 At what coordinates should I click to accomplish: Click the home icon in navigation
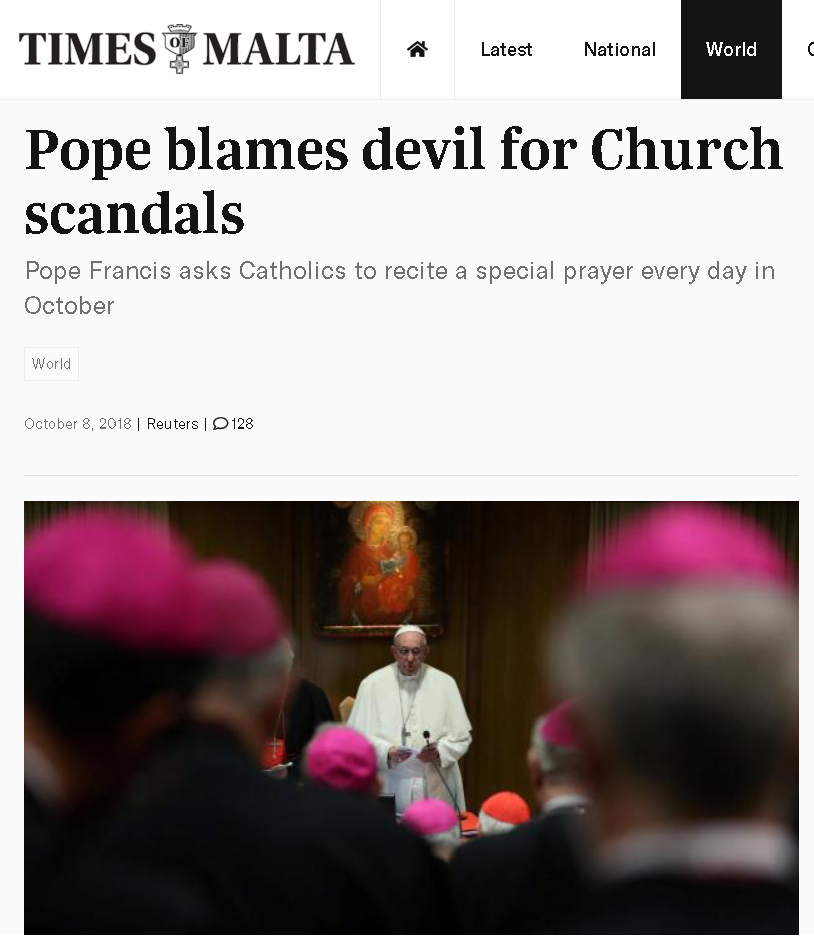click(417, 49)
